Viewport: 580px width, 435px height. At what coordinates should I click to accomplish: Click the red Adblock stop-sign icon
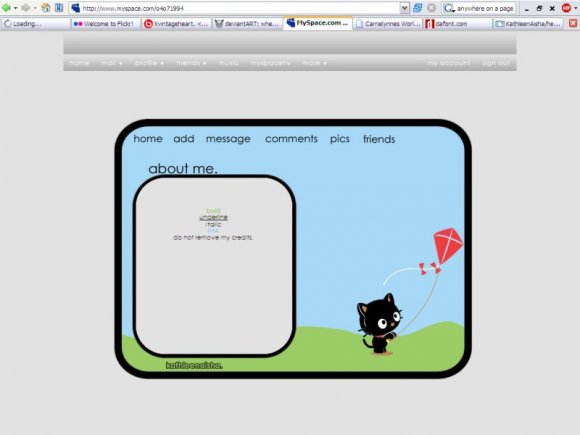click(x=566, y=8)
